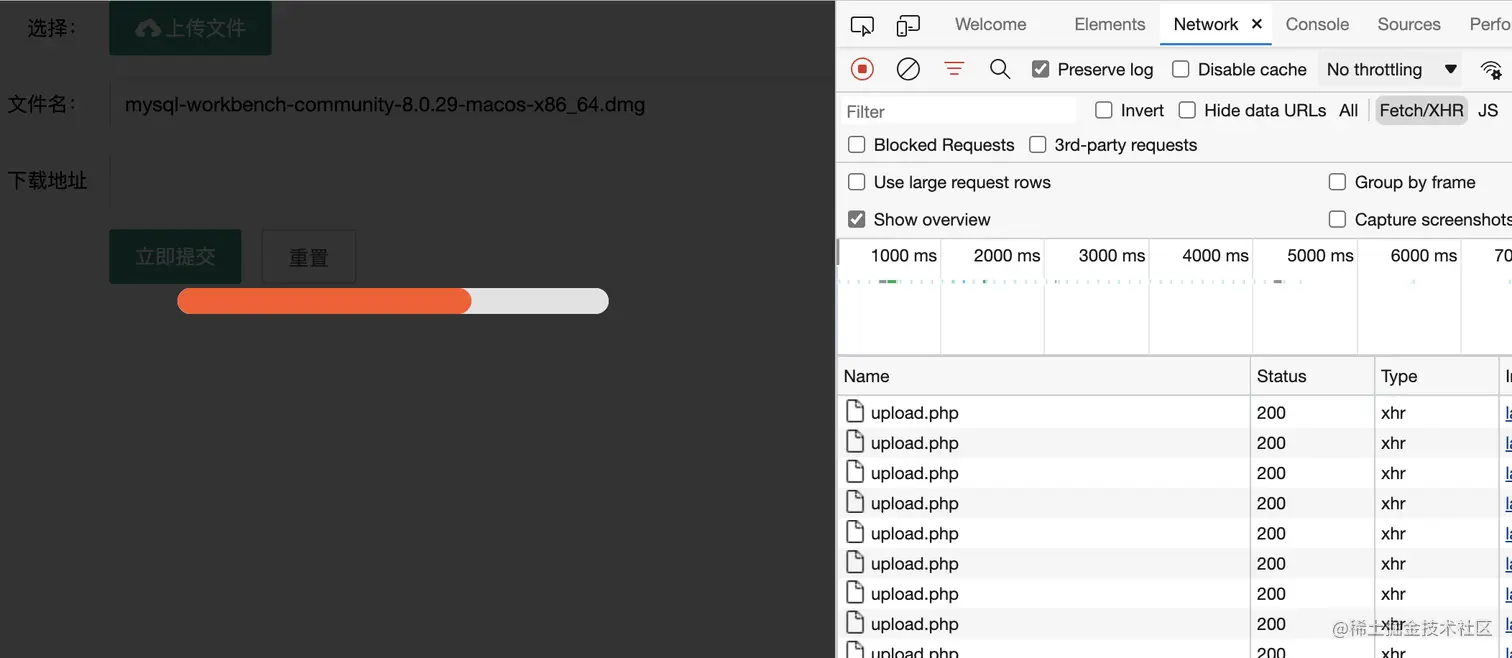Check the Invert filter checkbox
This screenshot has height=658, width=1512.
[x=1104, y=110]
